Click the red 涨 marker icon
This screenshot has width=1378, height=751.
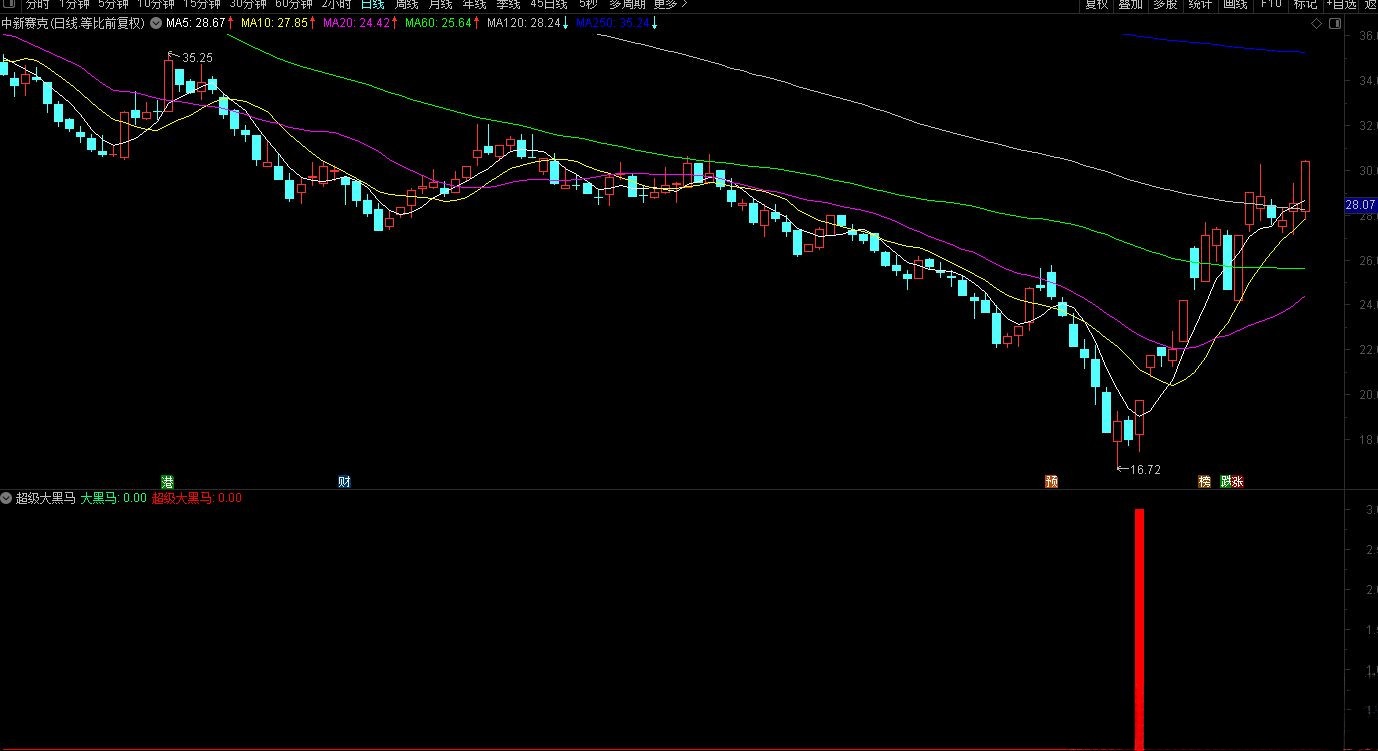point(1238,481)
